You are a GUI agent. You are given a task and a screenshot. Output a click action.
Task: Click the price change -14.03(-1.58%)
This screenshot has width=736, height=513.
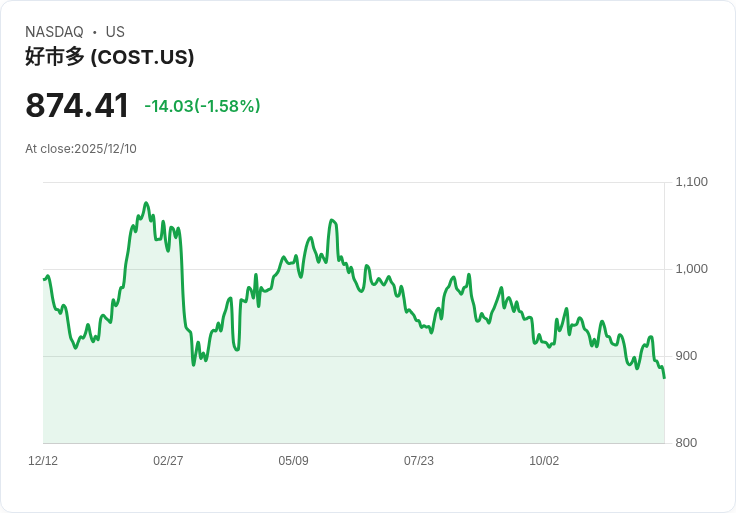[x=202, y=106]
